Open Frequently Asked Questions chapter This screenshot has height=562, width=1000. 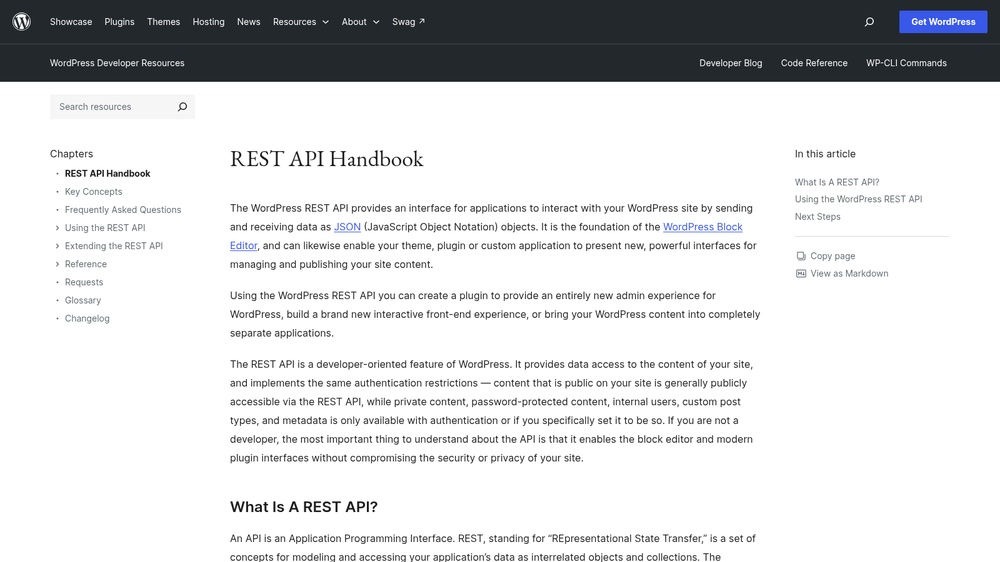[122, 210]
